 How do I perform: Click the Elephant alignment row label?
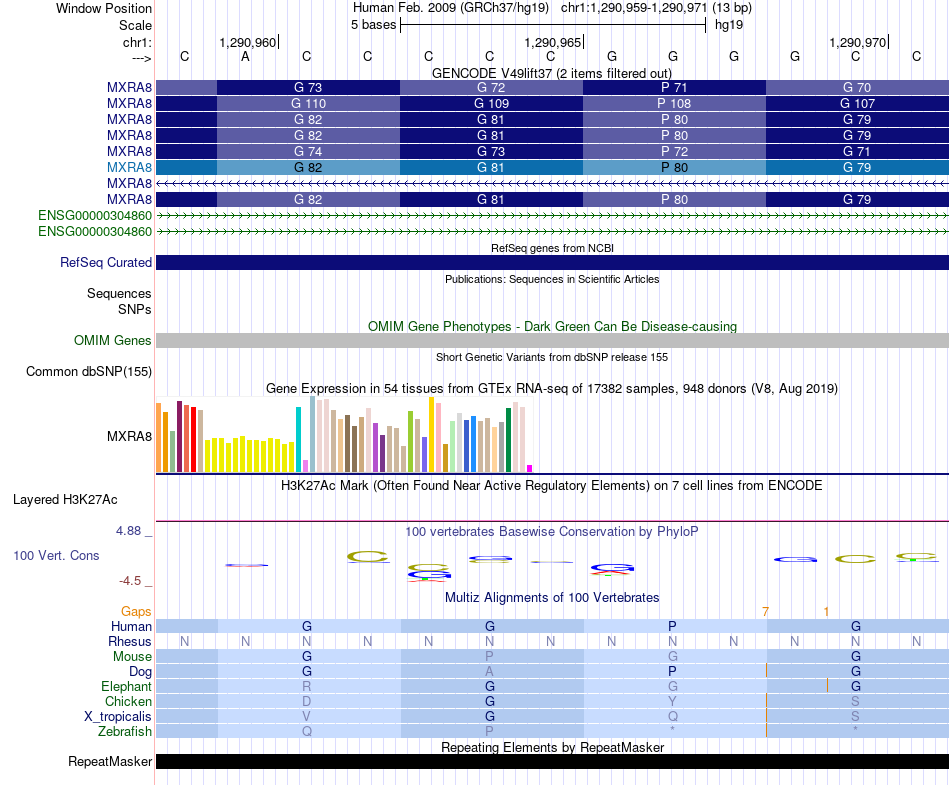click(127, 686)
